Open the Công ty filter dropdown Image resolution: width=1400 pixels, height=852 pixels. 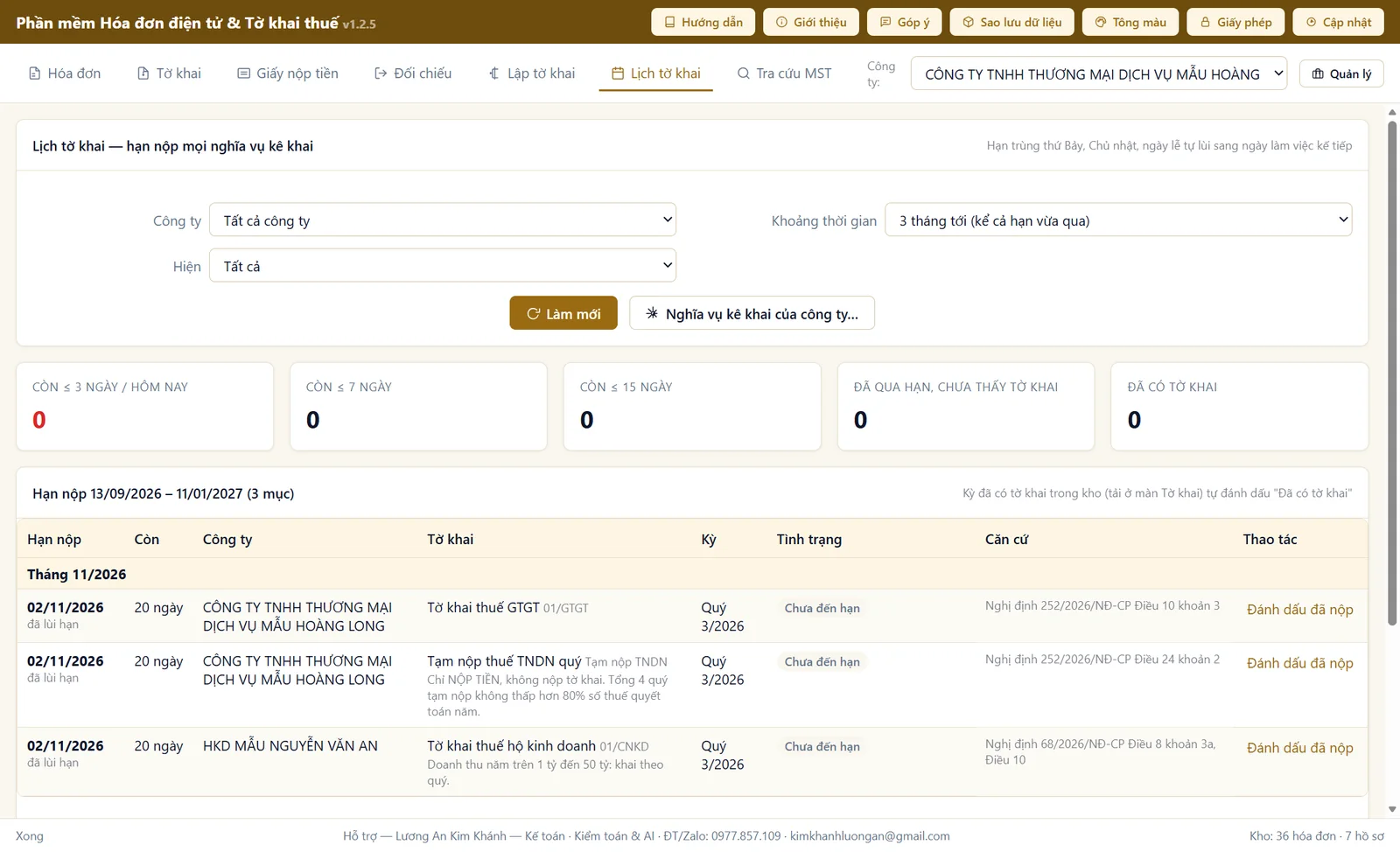pyautogui.click(x=443, y=220)
